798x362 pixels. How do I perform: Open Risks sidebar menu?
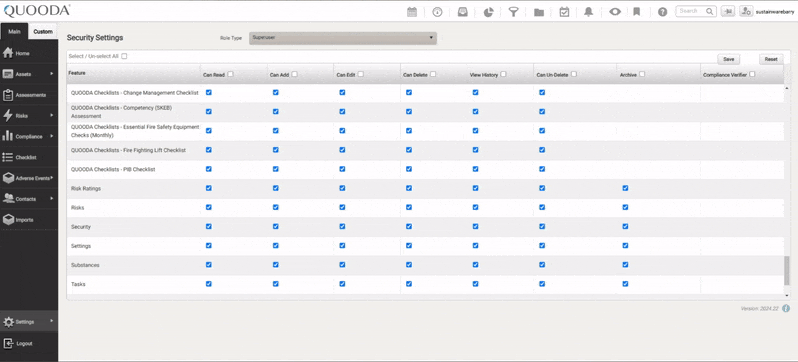pos(29,116)
